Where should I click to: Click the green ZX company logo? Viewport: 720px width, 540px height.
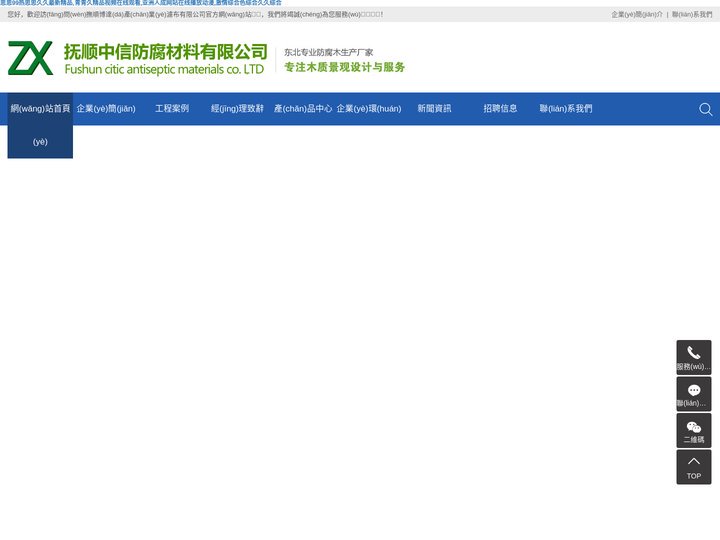point(30,58)
